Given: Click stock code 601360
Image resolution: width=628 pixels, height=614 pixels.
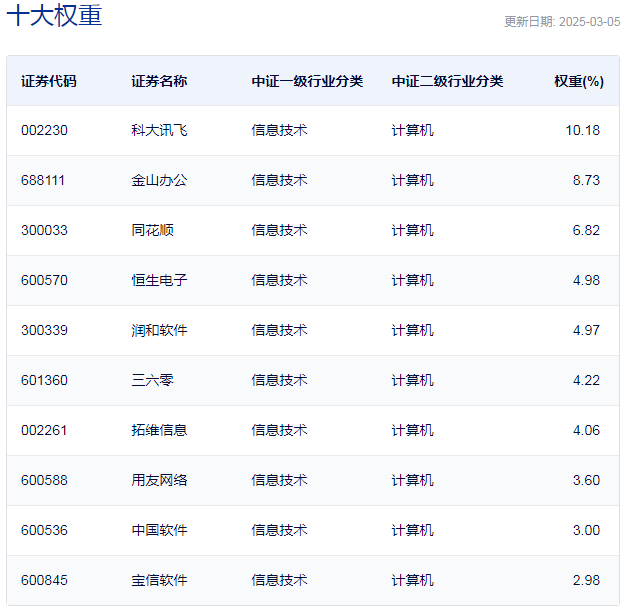Looking at the screenshot, I should (44, 380).
